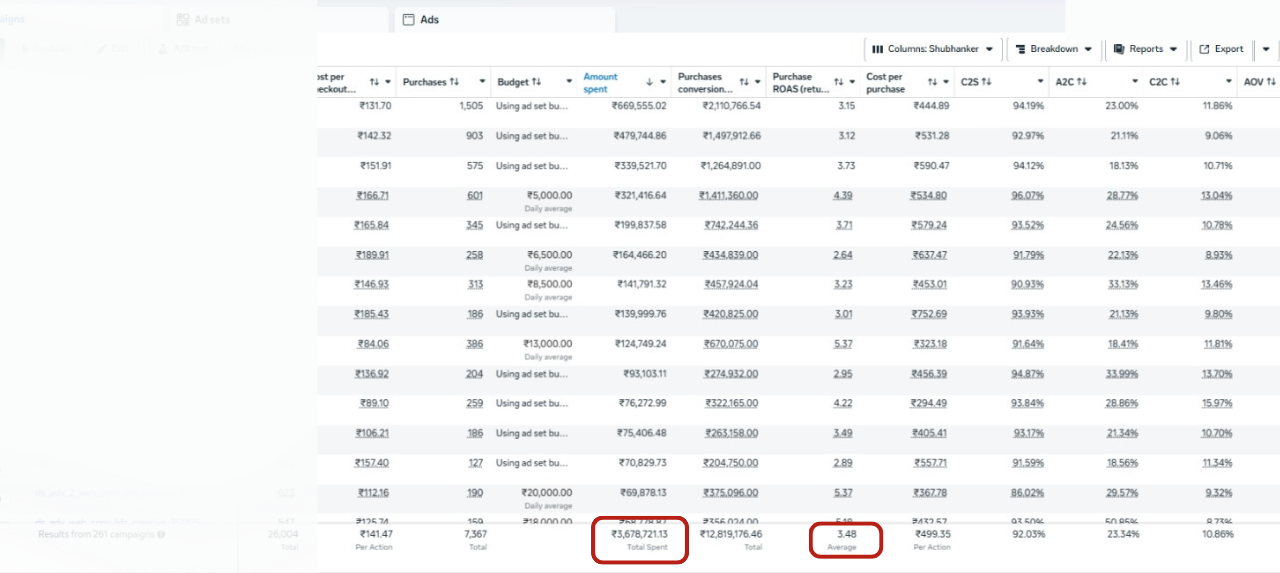Expand the caret right of Export
The image size is (1280, 573).
click(1266, 49)
